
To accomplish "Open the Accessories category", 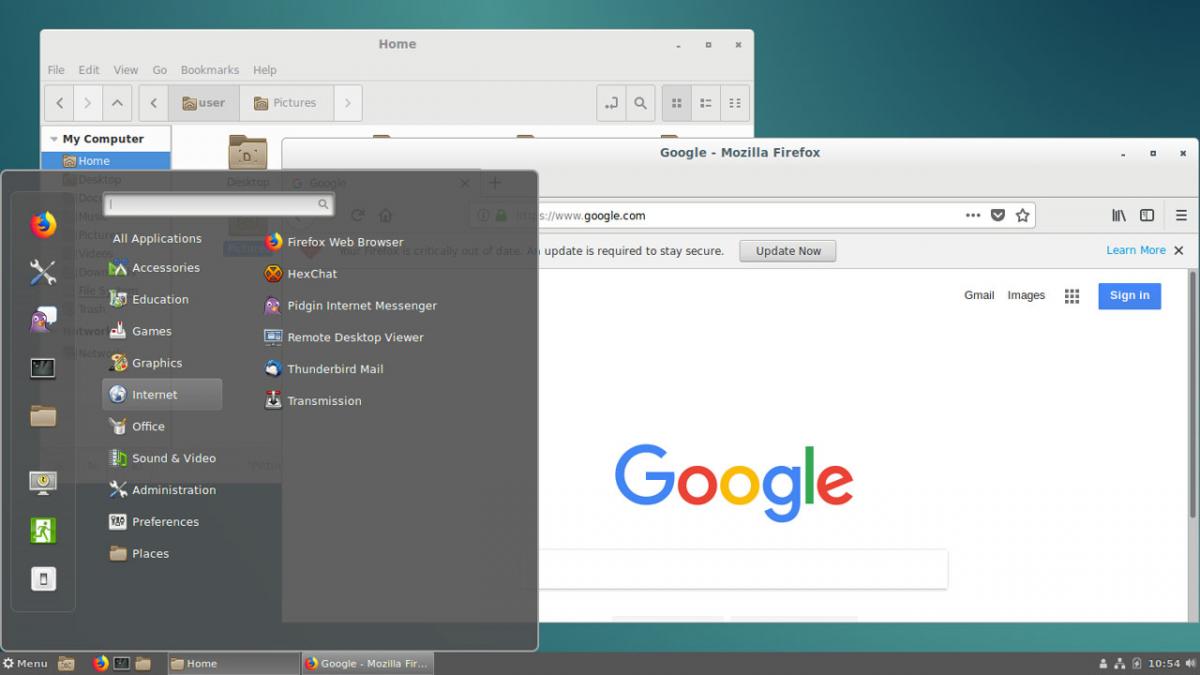I will click(162, 268).
